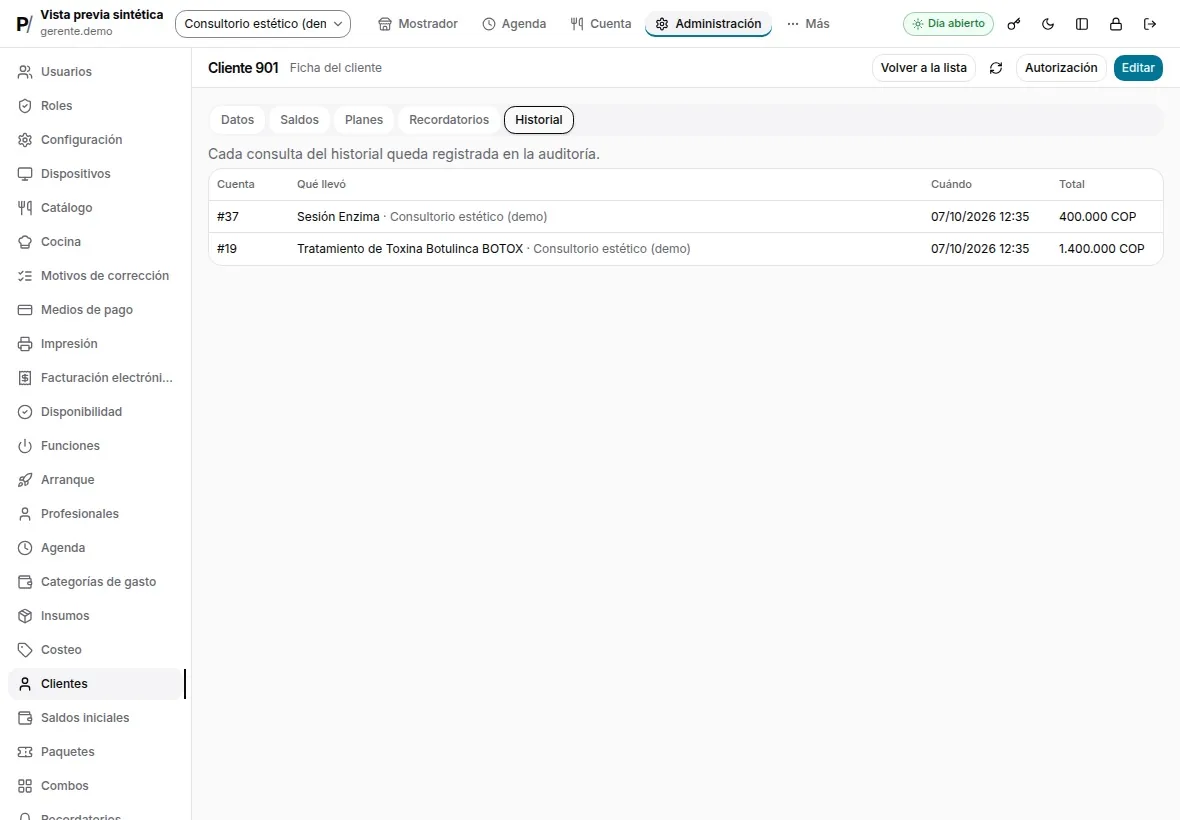Click the 400.000 COP total

[1097, 217]
